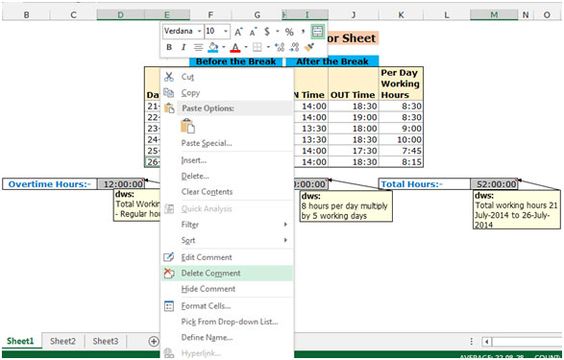The image size is (564, 360).
Task: Apply the red Font Color swatch
Action: (x=235, y=47)
